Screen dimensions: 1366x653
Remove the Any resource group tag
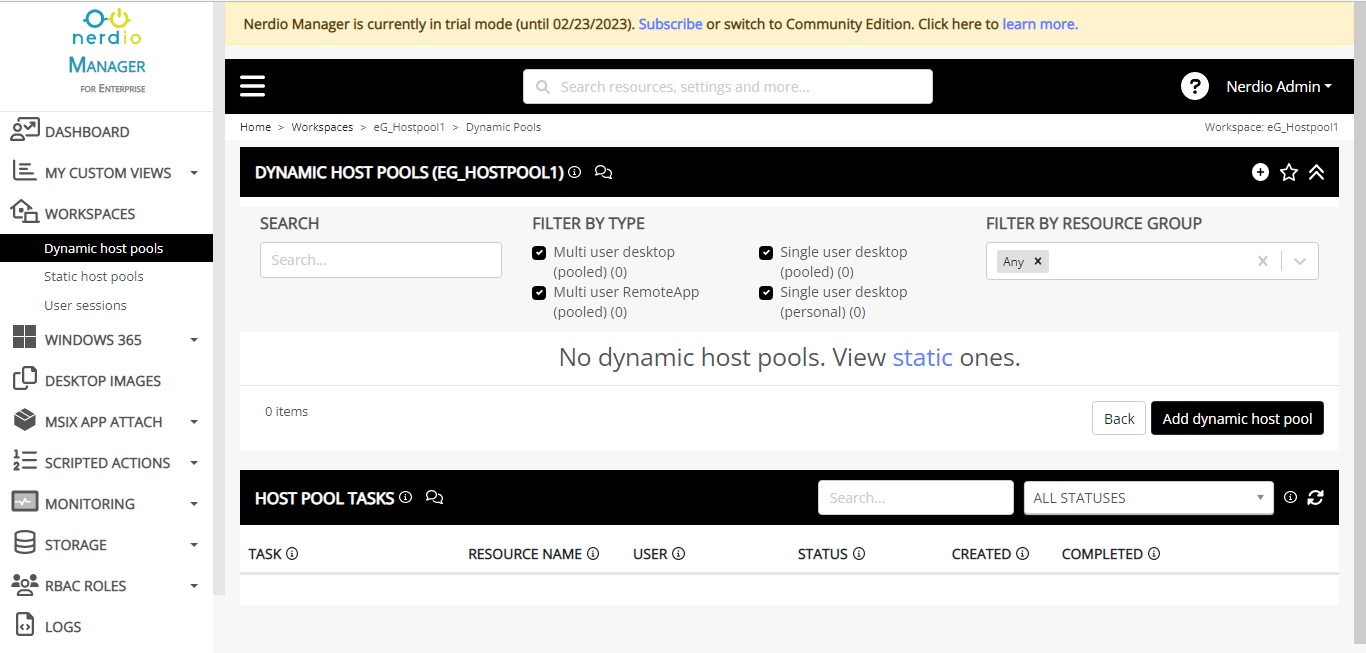click(1038, 261)
